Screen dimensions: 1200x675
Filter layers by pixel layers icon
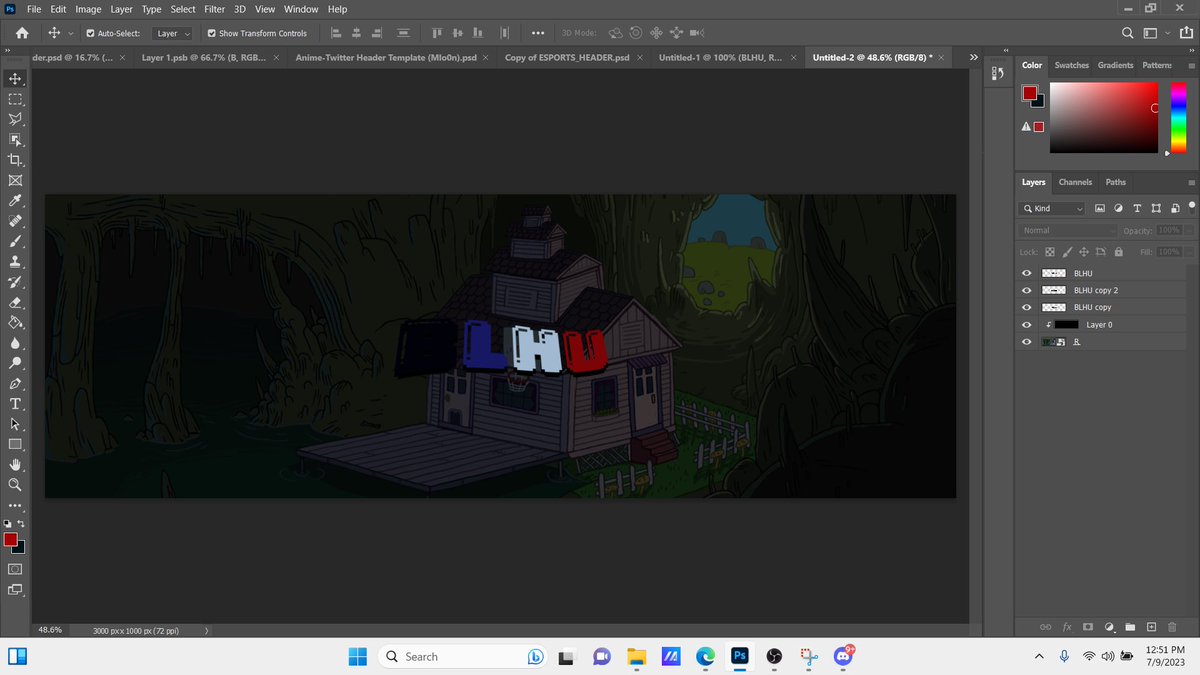tap(1099, 208)
